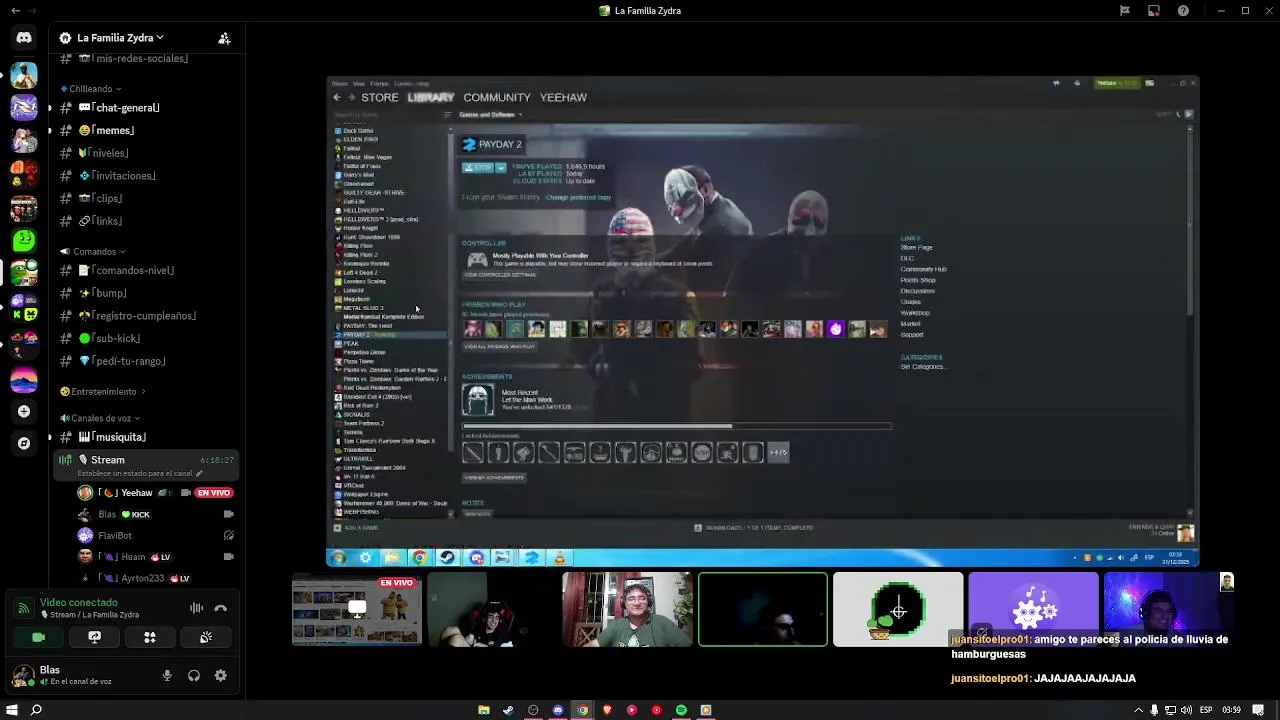Click the EN VIVO badge next to Yeehaw
This screenshot has height=720, width=1280.
(214, 493)
